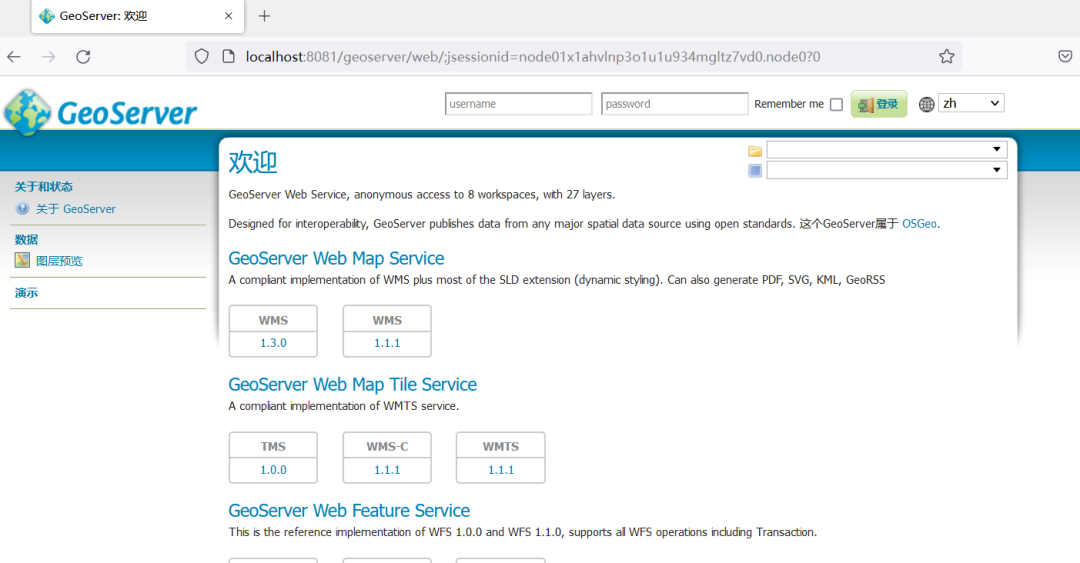Viewport: 1080px width, 563px height.
Task: Reload the page with refresh icon
Action: point(83,57)
